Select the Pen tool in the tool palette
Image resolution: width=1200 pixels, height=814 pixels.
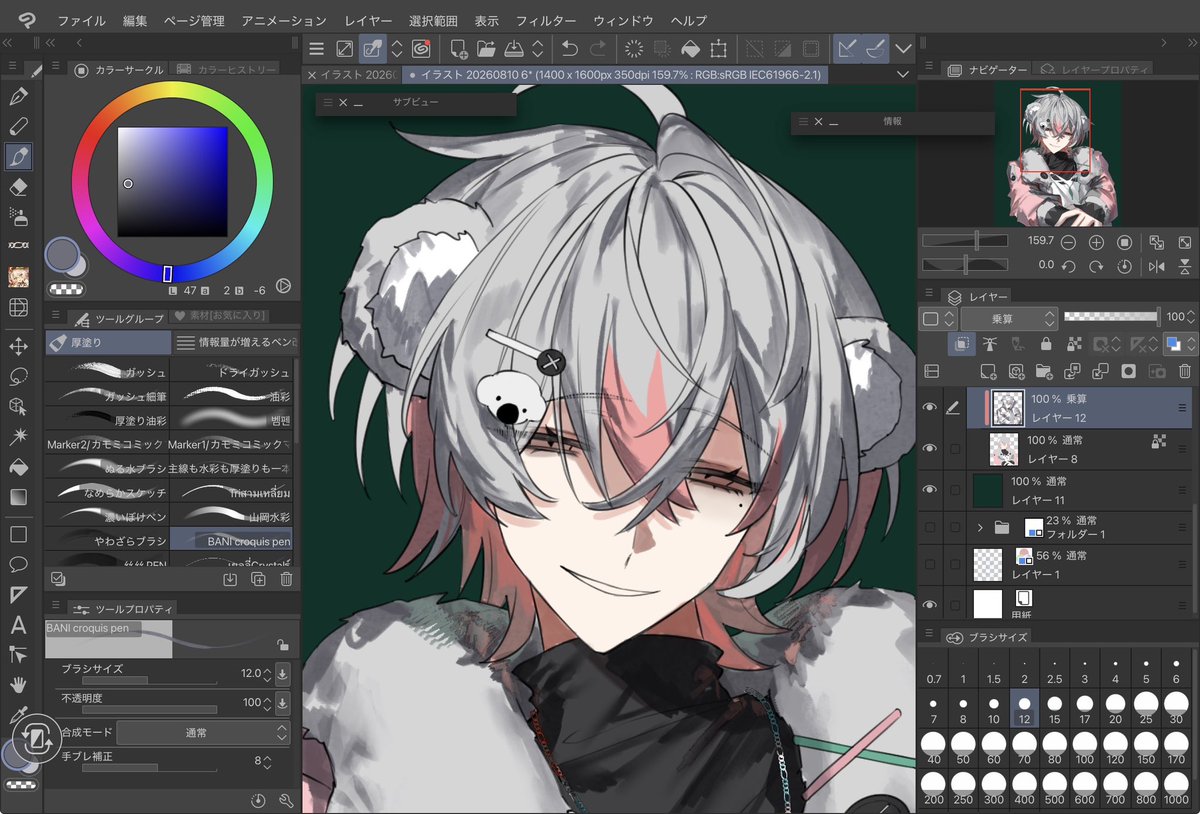point(18,97)
